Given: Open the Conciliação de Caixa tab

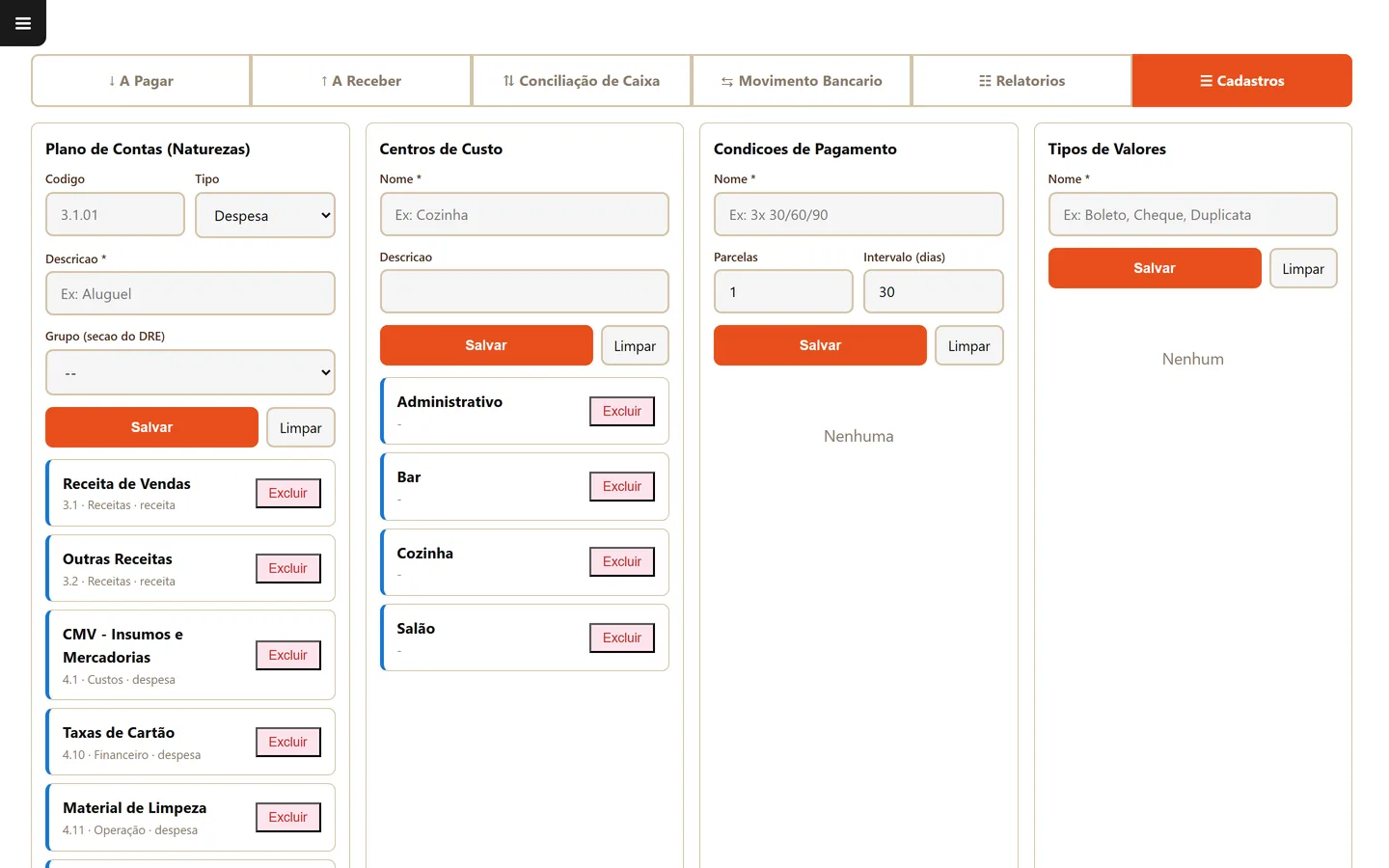Looking at the screenshot, I should [x=581, y=81].
